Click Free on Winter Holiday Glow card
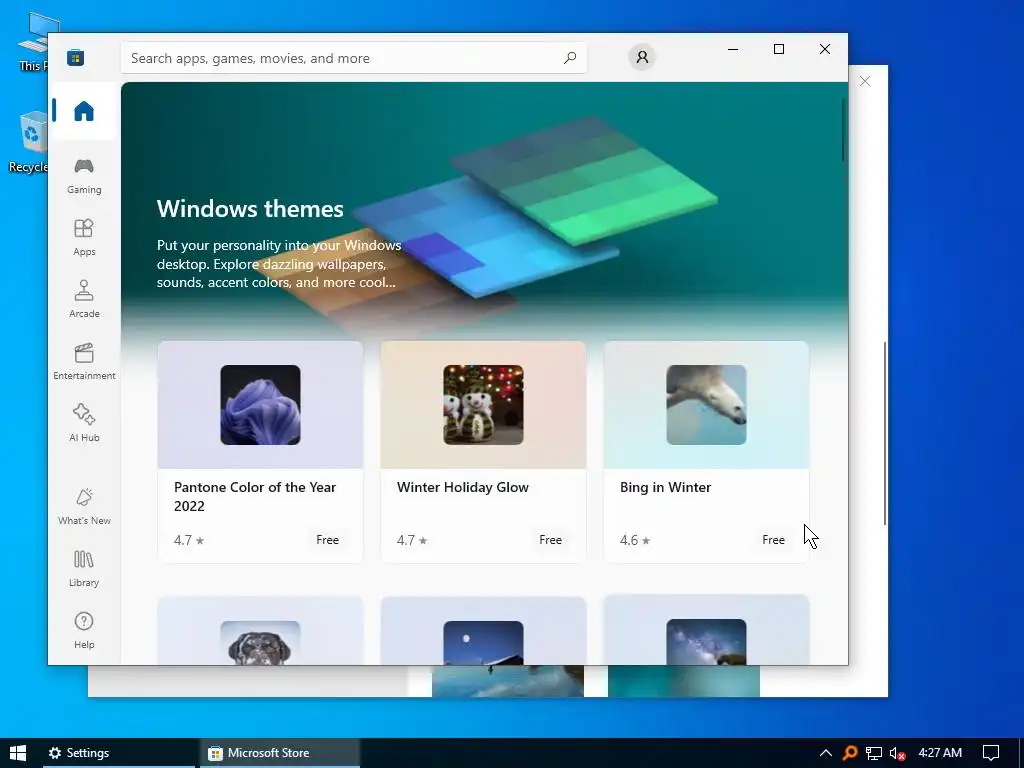The height and width of the screenshot is (768, 1024). [551, 540]
